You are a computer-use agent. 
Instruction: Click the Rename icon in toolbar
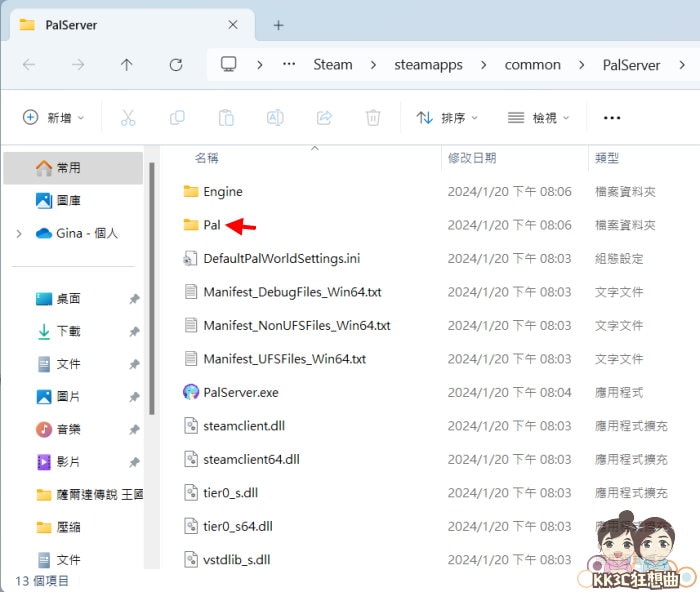[275, 118]
